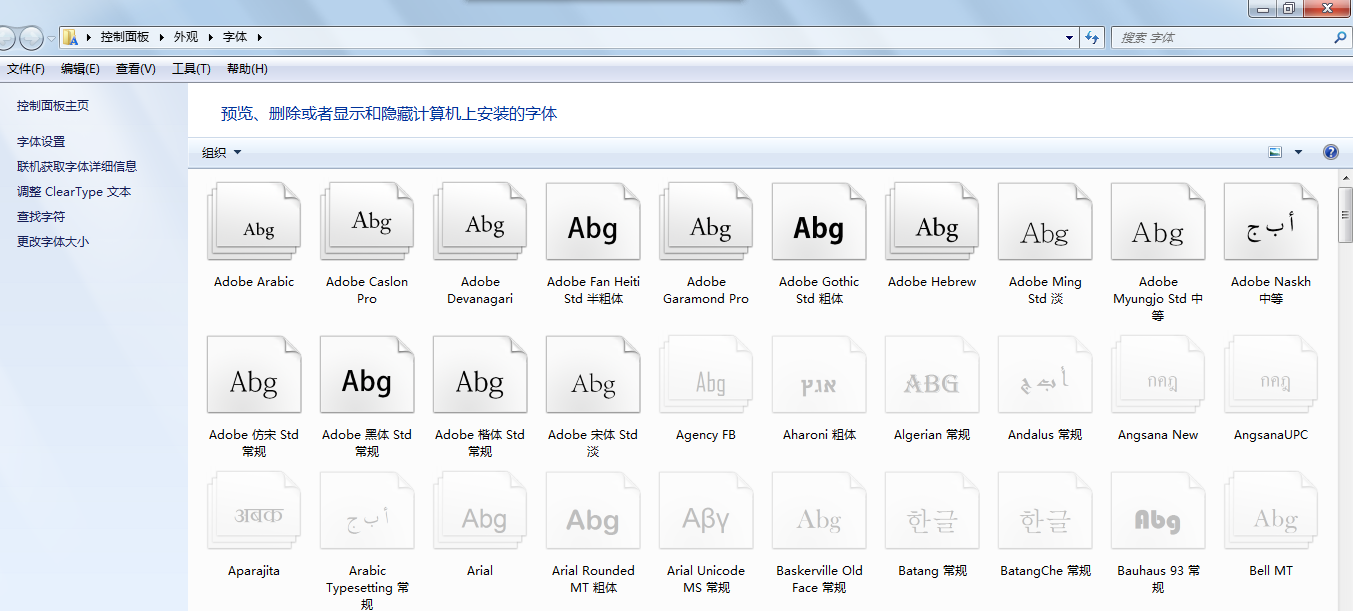Image resolution: width=1353 pixels, height=611 pixels.
Task: Select the Batang font icon
Action: (932, 511)
